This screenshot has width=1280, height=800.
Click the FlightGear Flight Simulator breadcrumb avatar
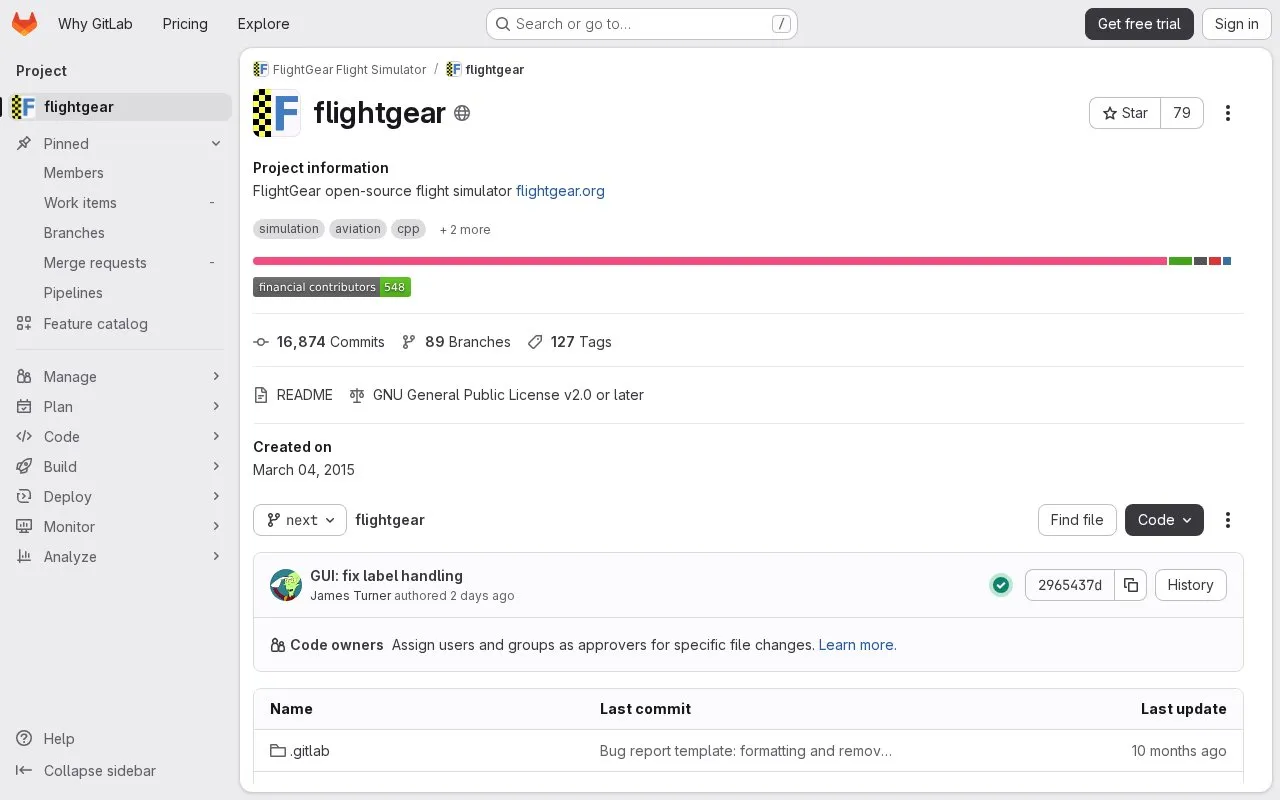261,69
